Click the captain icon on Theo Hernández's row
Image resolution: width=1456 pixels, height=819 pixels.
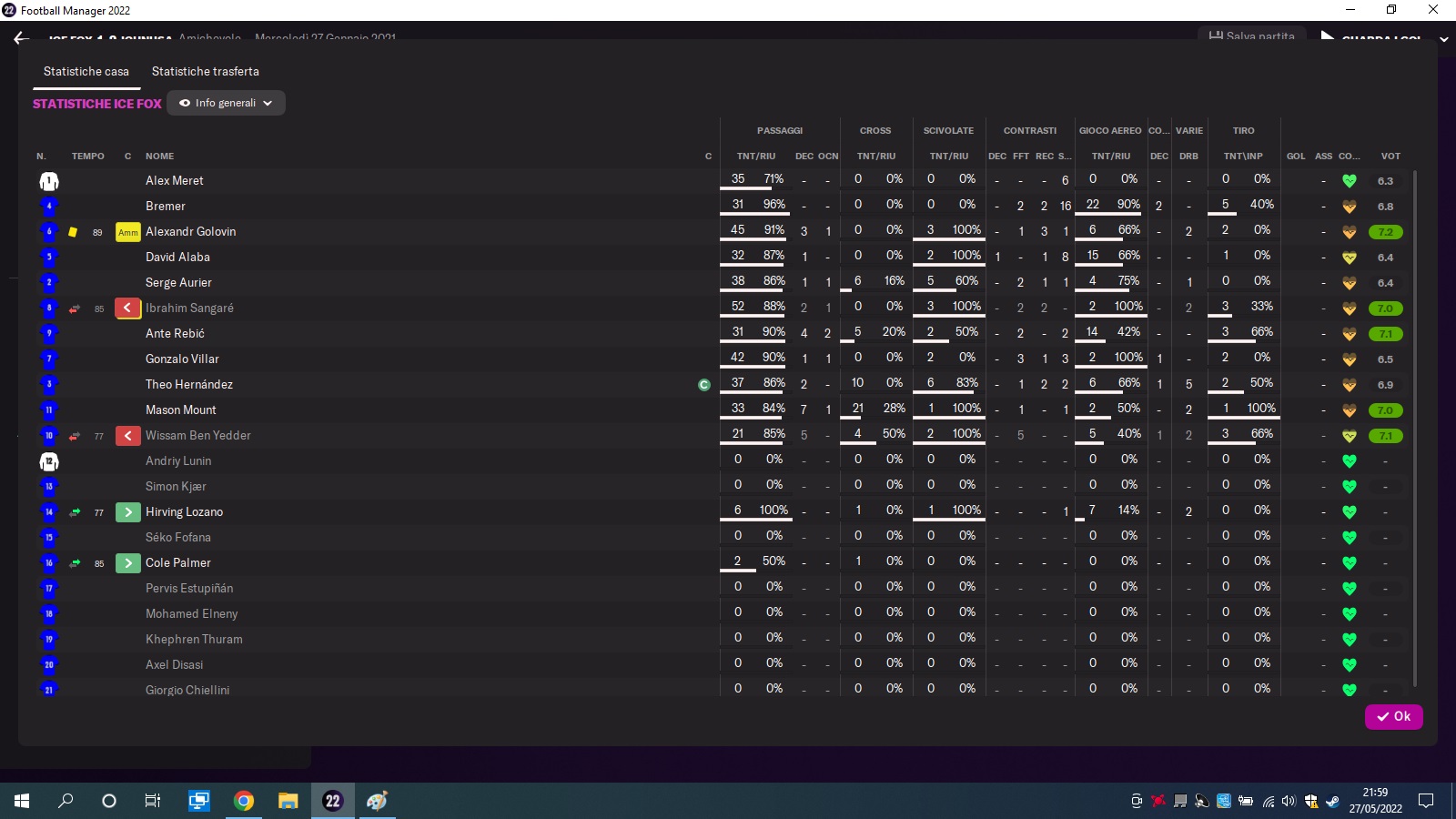click(x=704, y=385)
